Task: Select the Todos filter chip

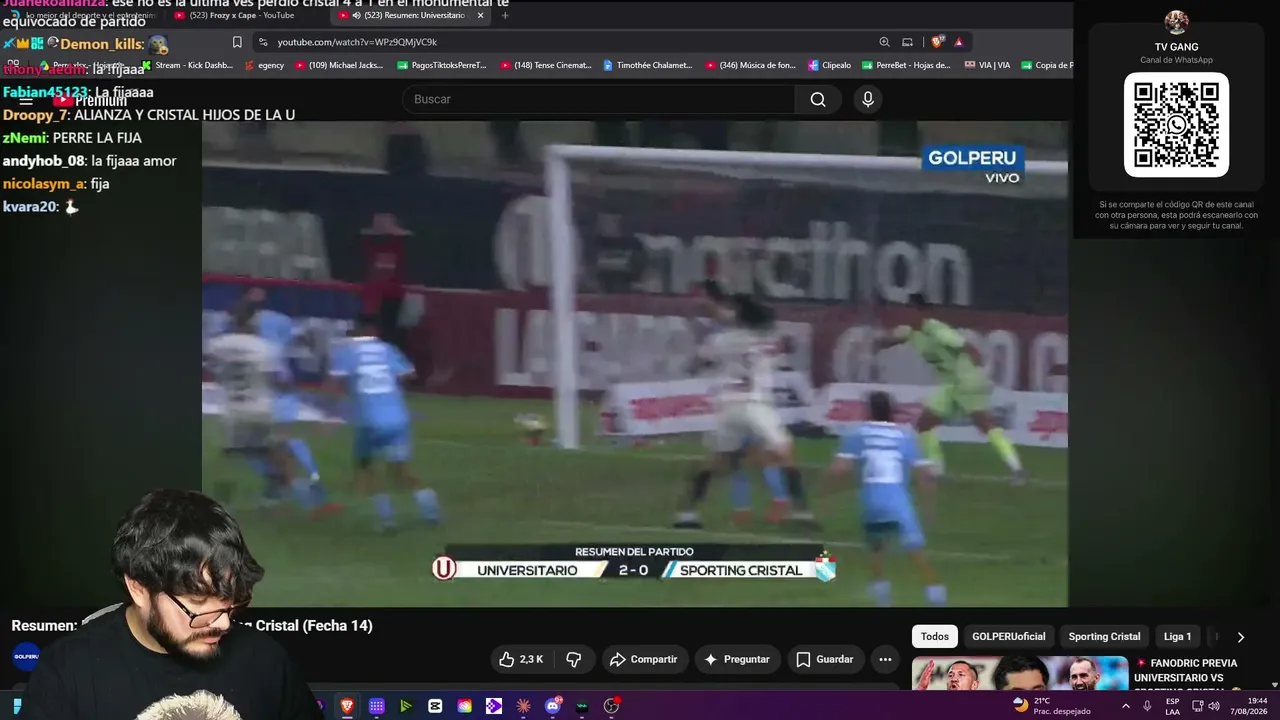Action: [x=935, y=637]
